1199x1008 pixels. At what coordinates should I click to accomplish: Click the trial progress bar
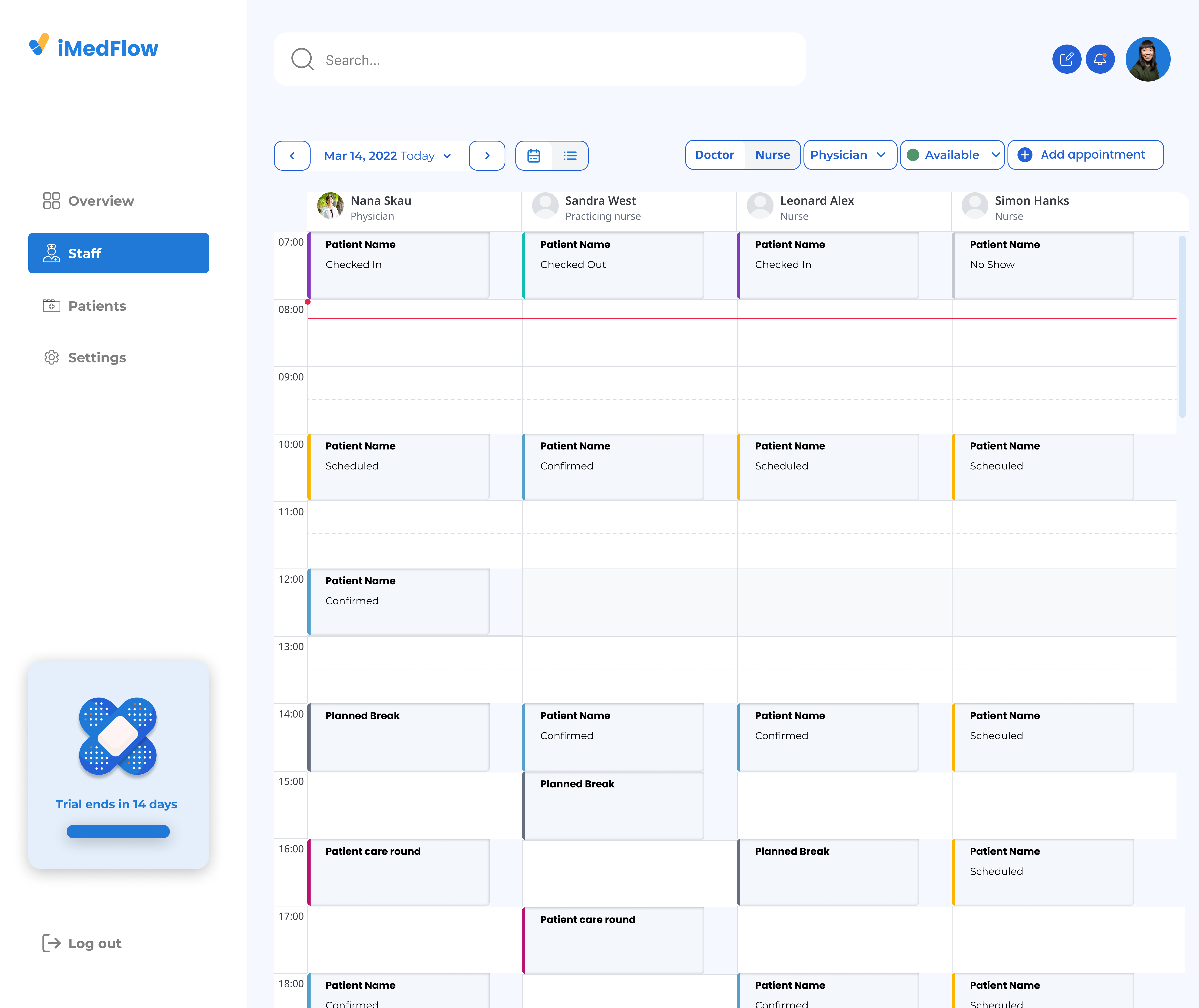(x=118, y=831)
